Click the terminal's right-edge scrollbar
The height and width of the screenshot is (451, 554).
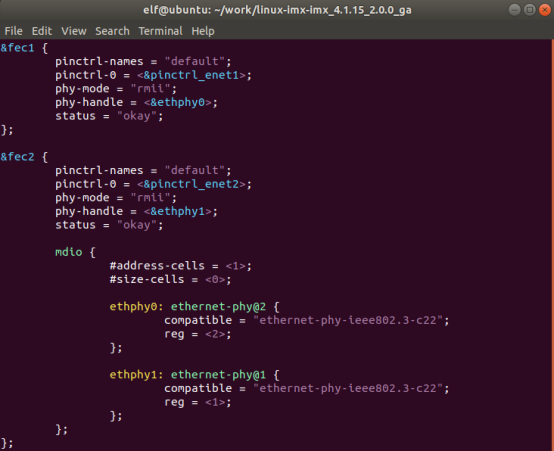click(x=552, y=245)
